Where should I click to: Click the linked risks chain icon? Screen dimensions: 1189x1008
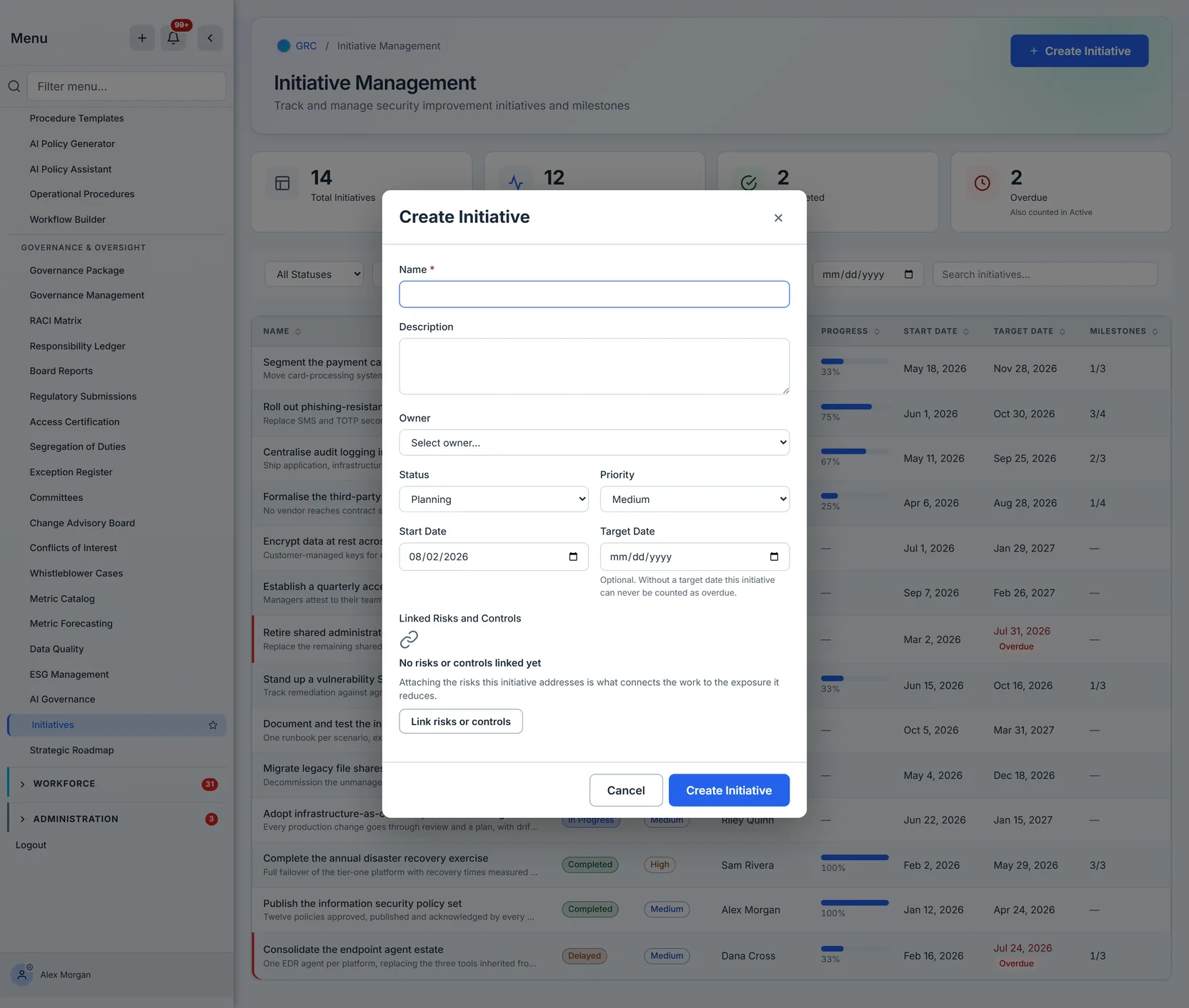(409, 639)
